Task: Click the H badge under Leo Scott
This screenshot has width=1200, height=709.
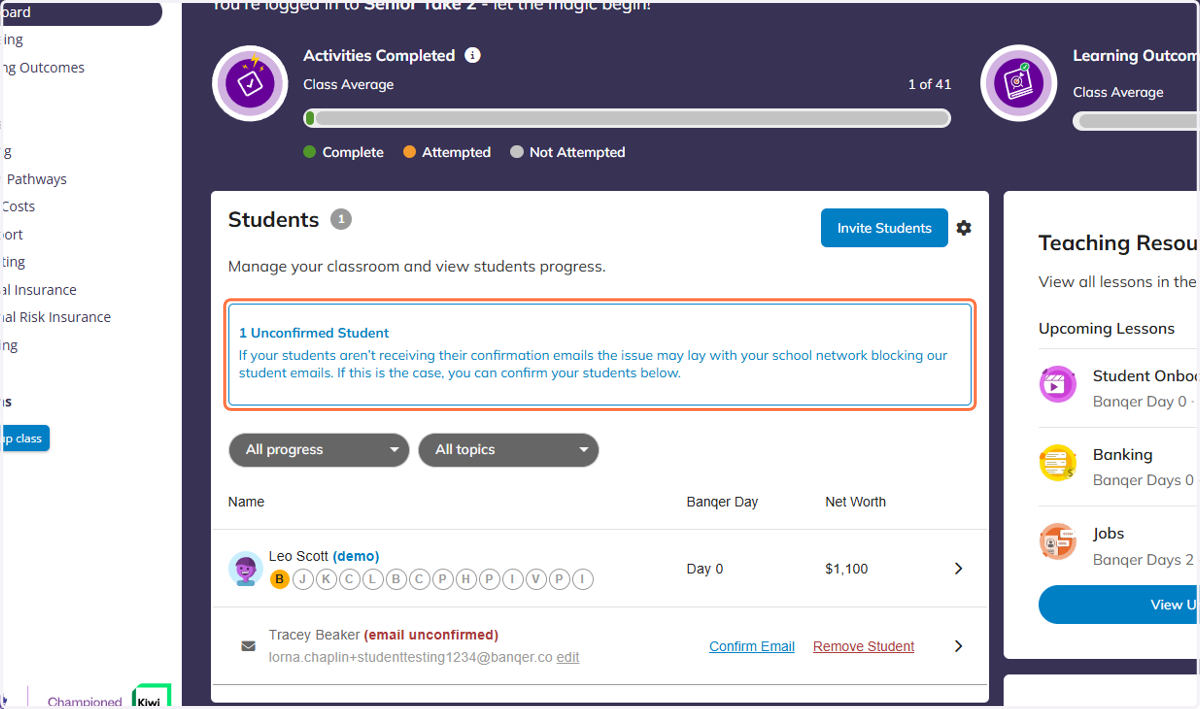Action: (466, 579)
